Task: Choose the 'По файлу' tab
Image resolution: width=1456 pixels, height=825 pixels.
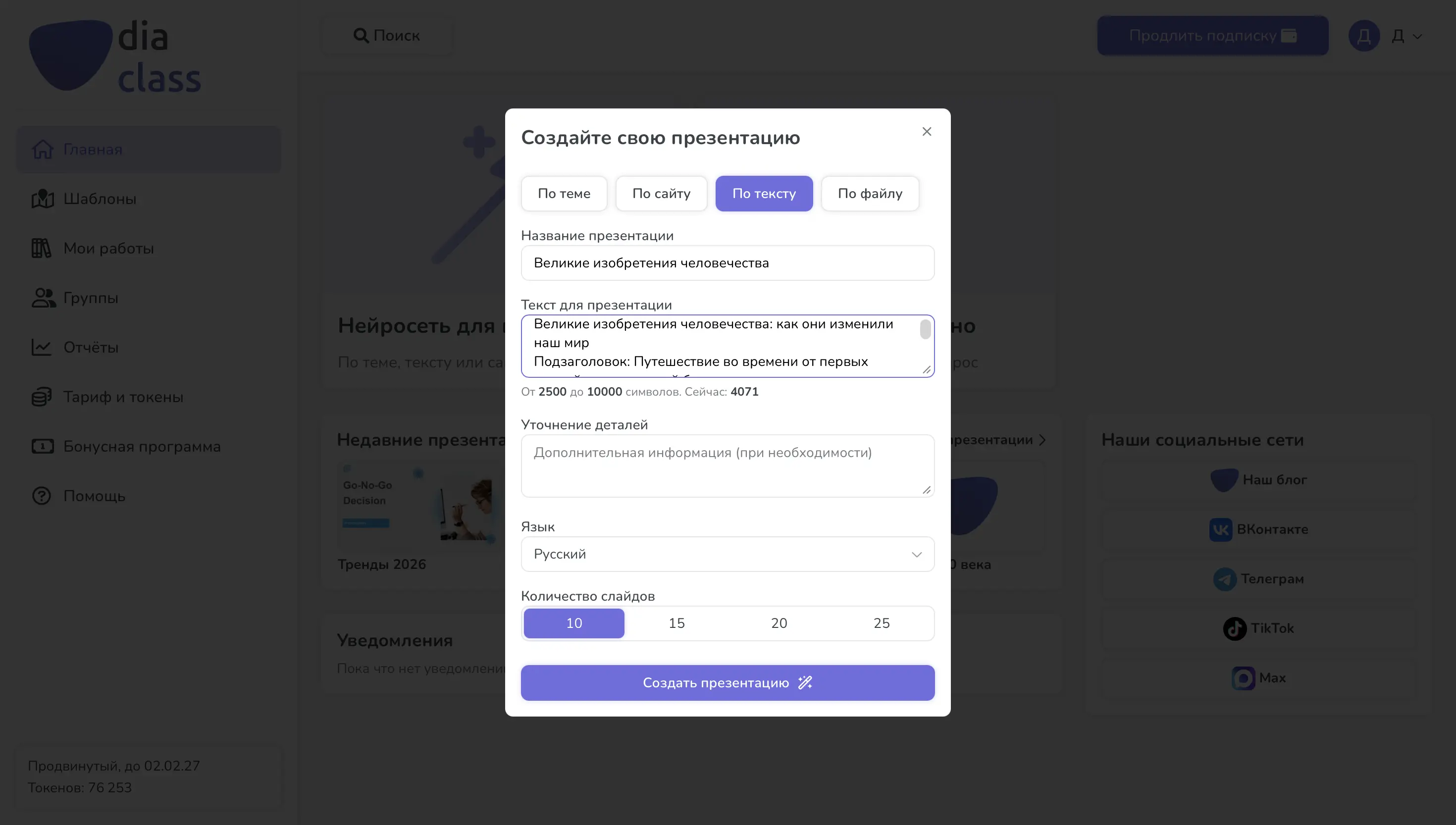Action: click(870, 194)
